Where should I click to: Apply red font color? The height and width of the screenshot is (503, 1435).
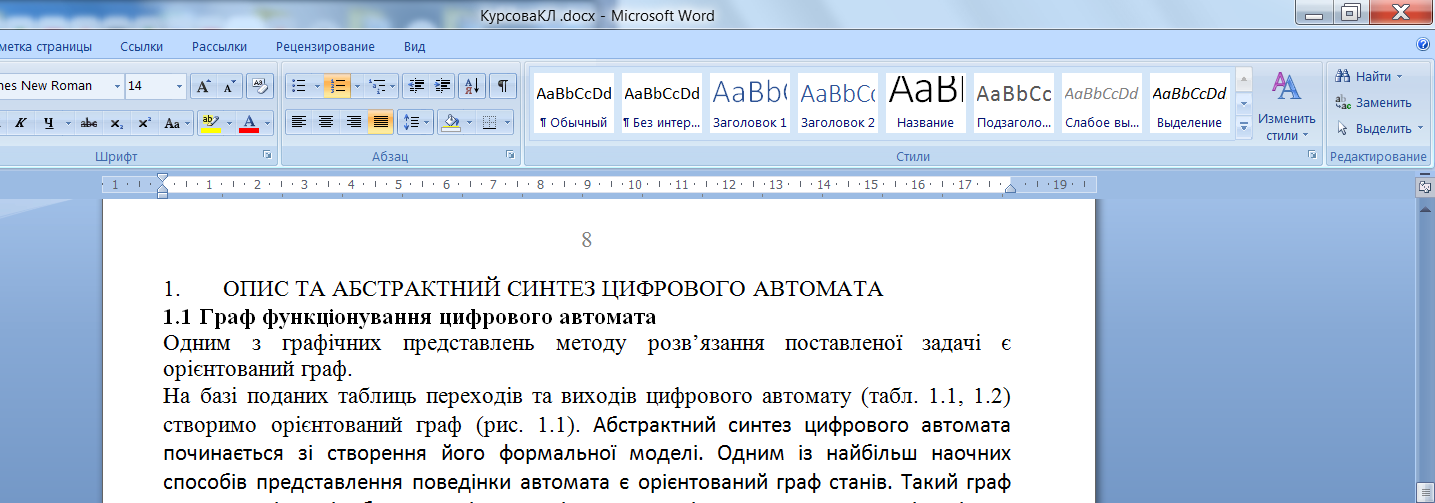click(249, 123)
